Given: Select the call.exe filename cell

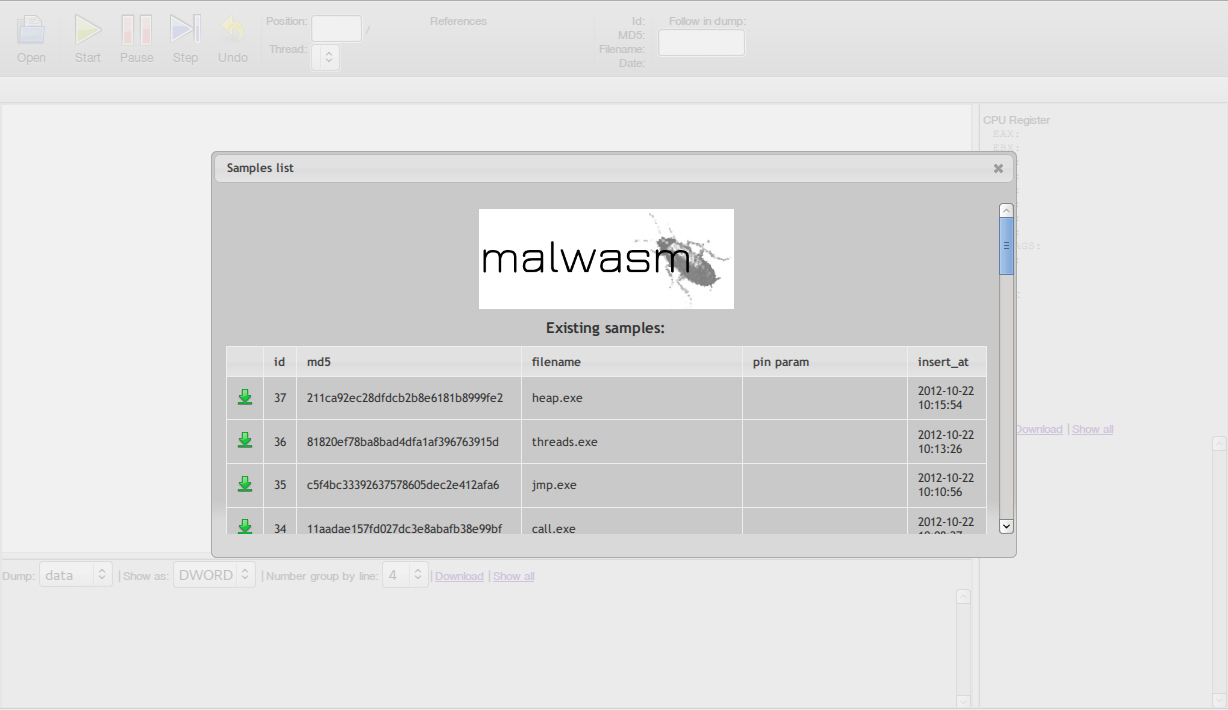Looking at the screenshot, I should pyautogui.click(x=632, y=522).
